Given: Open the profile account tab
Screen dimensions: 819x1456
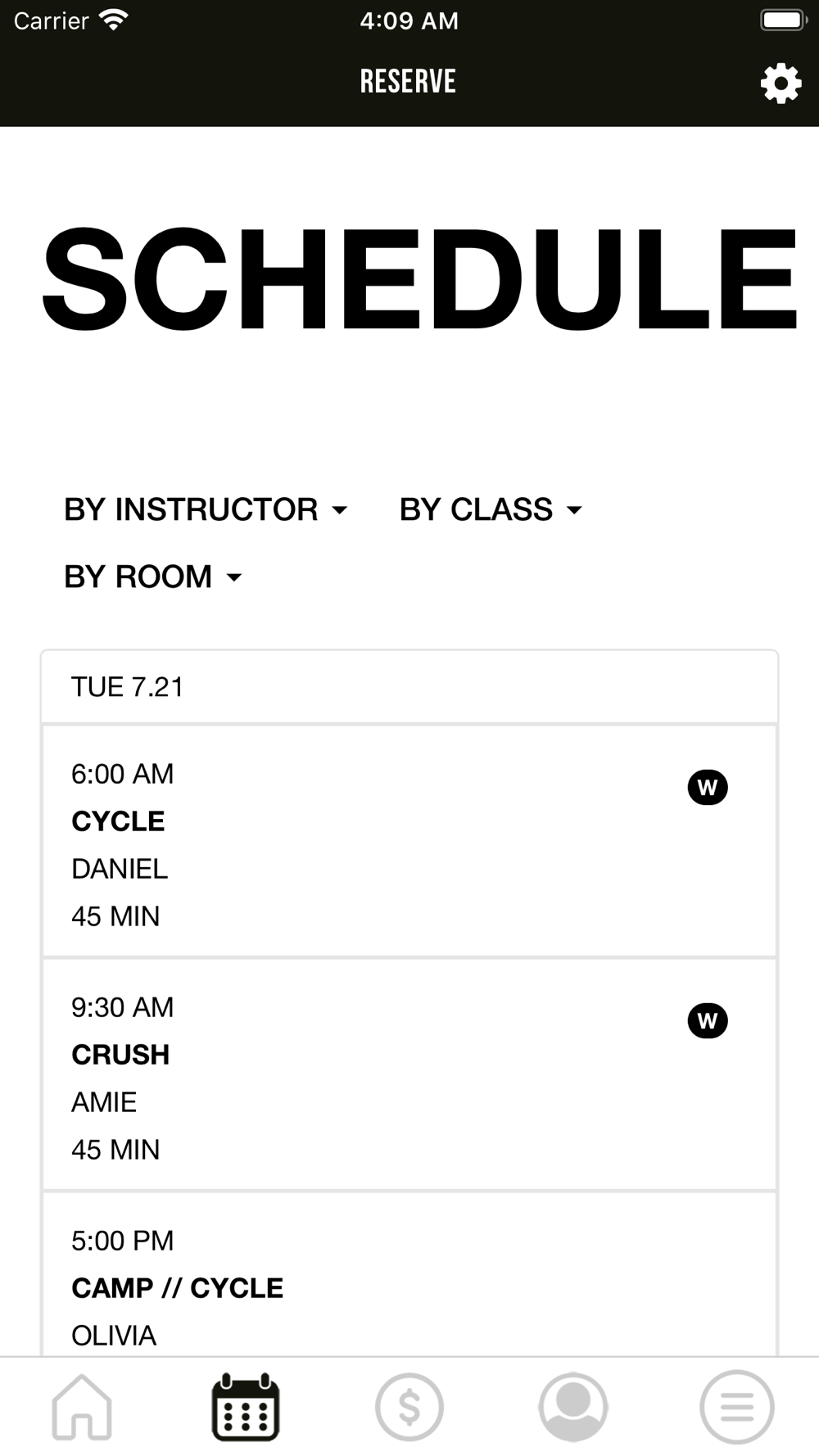Looking at the screenshot, I should (573, 1406).
